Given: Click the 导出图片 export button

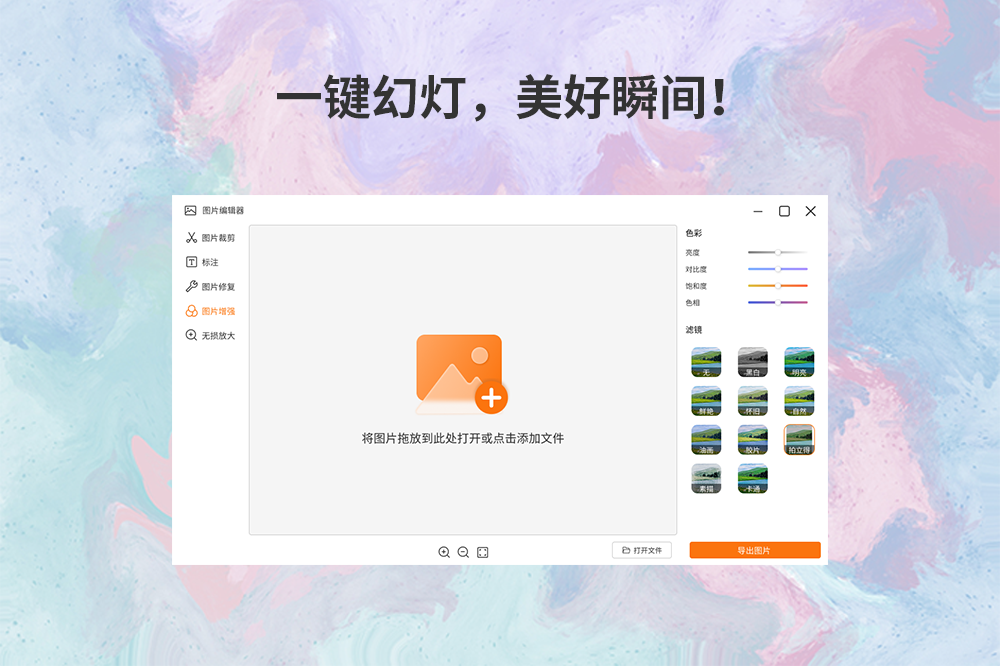Looking at the screenshot, I should tap(755, 550).
